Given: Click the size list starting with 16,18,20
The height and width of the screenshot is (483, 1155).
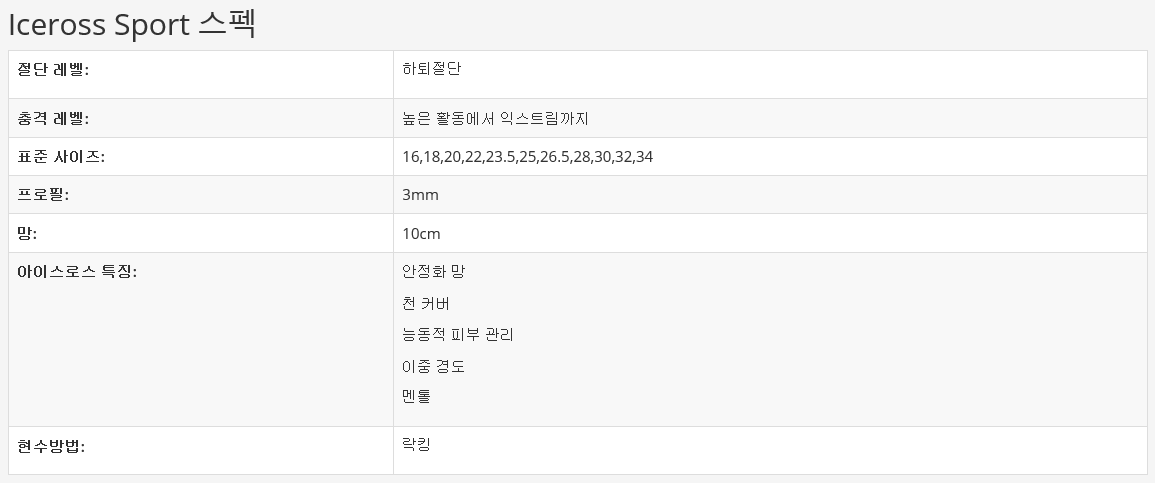Looking at the screenshot, I should [x=527, y=157].
